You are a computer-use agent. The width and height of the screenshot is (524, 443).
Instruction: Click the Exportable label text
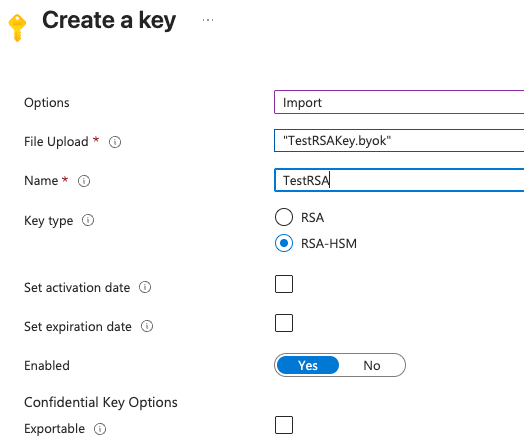click(x=54, y=429)
